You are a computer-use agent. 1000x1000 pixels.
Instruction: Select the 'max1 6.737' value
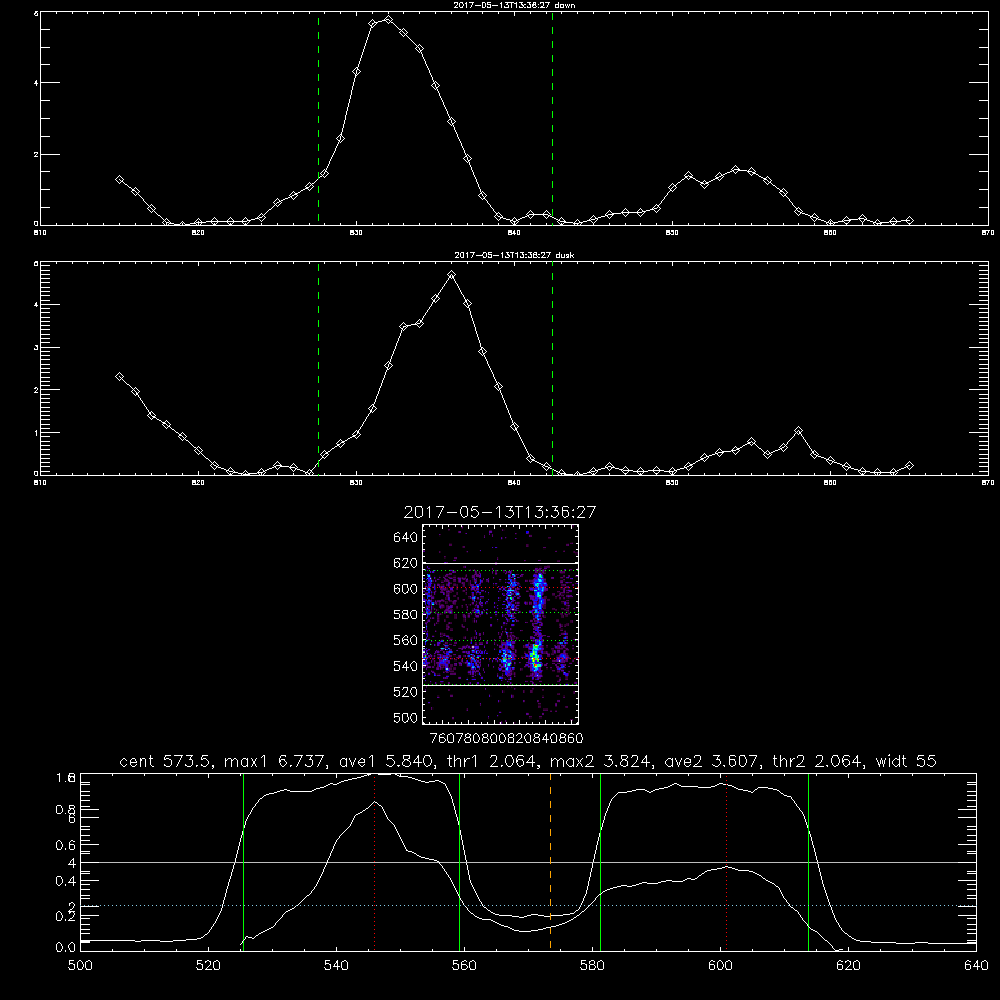[277, 761]
